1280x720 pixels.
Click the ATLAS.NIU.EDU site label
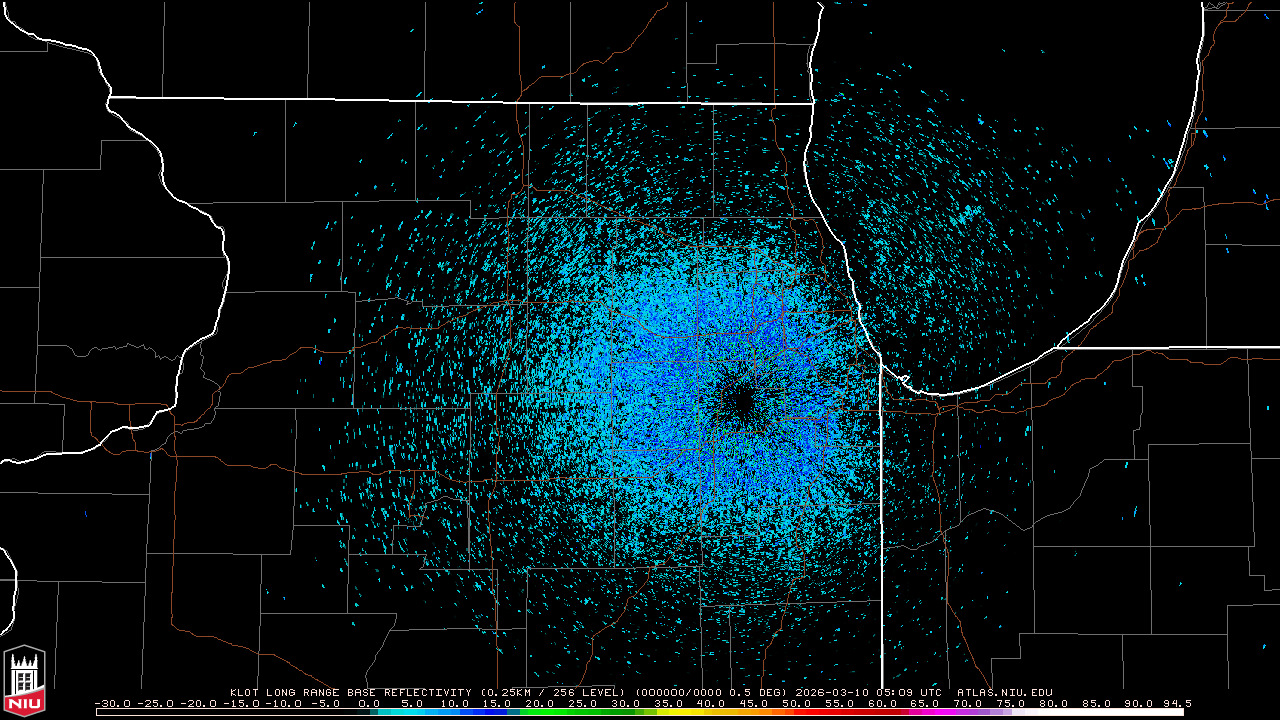coord(1004,692)
